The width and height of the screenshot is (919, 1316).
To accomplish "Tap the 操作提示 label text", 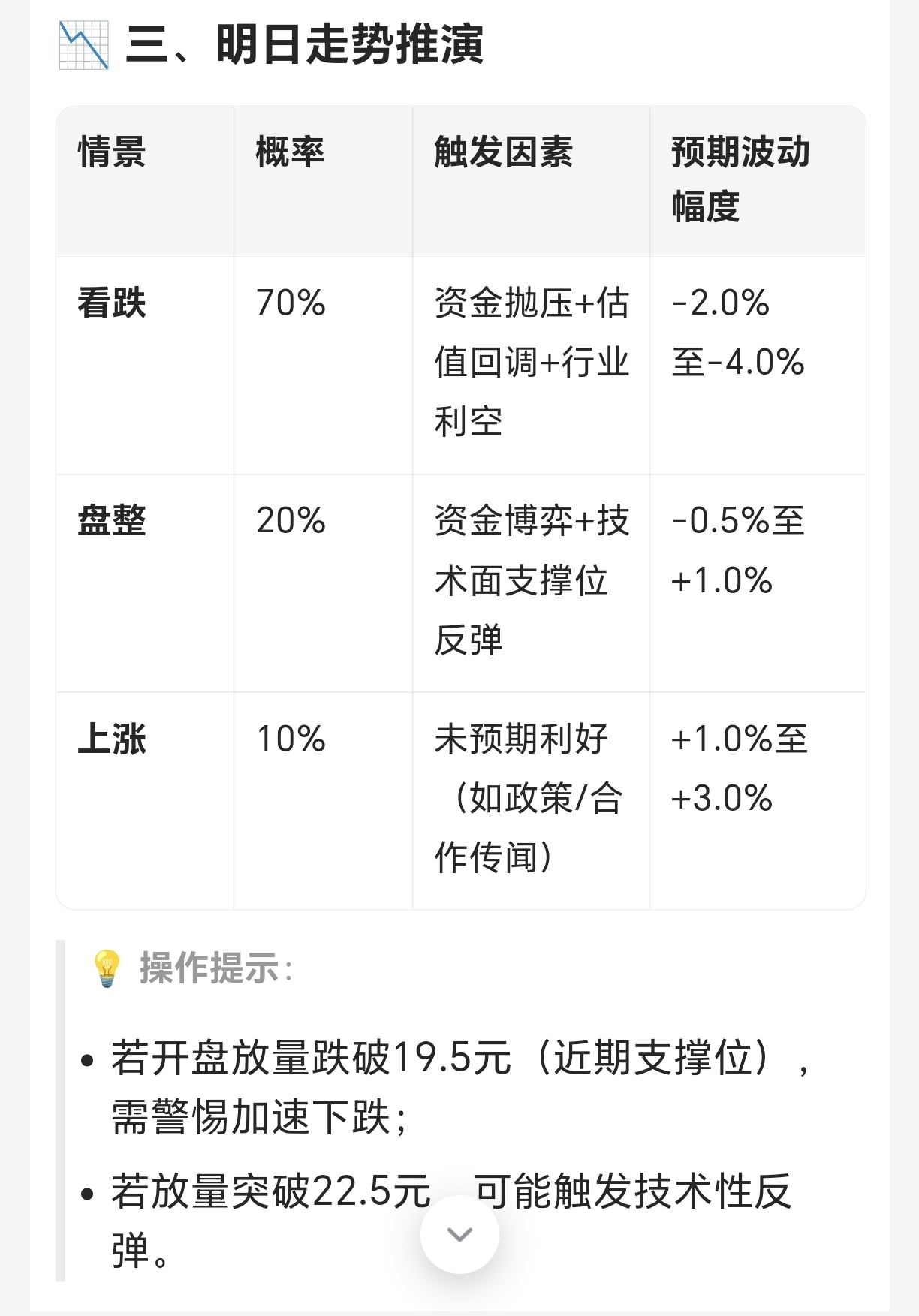I will 209,968.
